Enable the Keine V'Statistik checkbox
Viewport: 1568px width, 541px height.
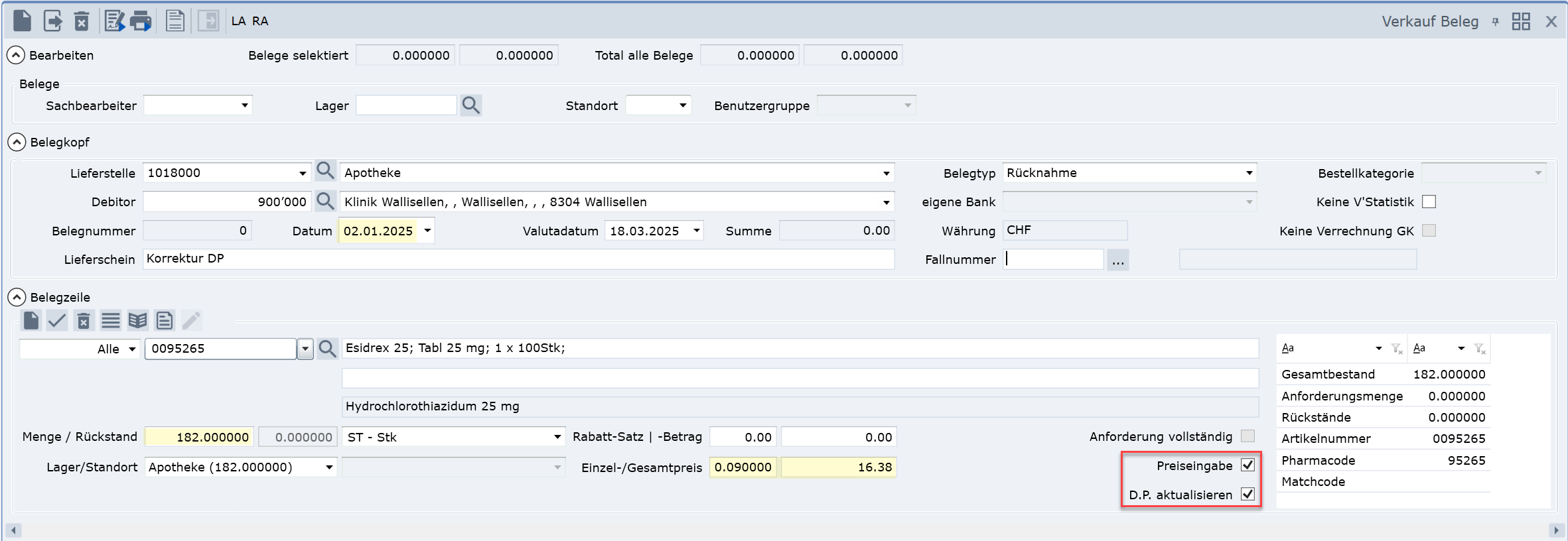coord(1429,202)
